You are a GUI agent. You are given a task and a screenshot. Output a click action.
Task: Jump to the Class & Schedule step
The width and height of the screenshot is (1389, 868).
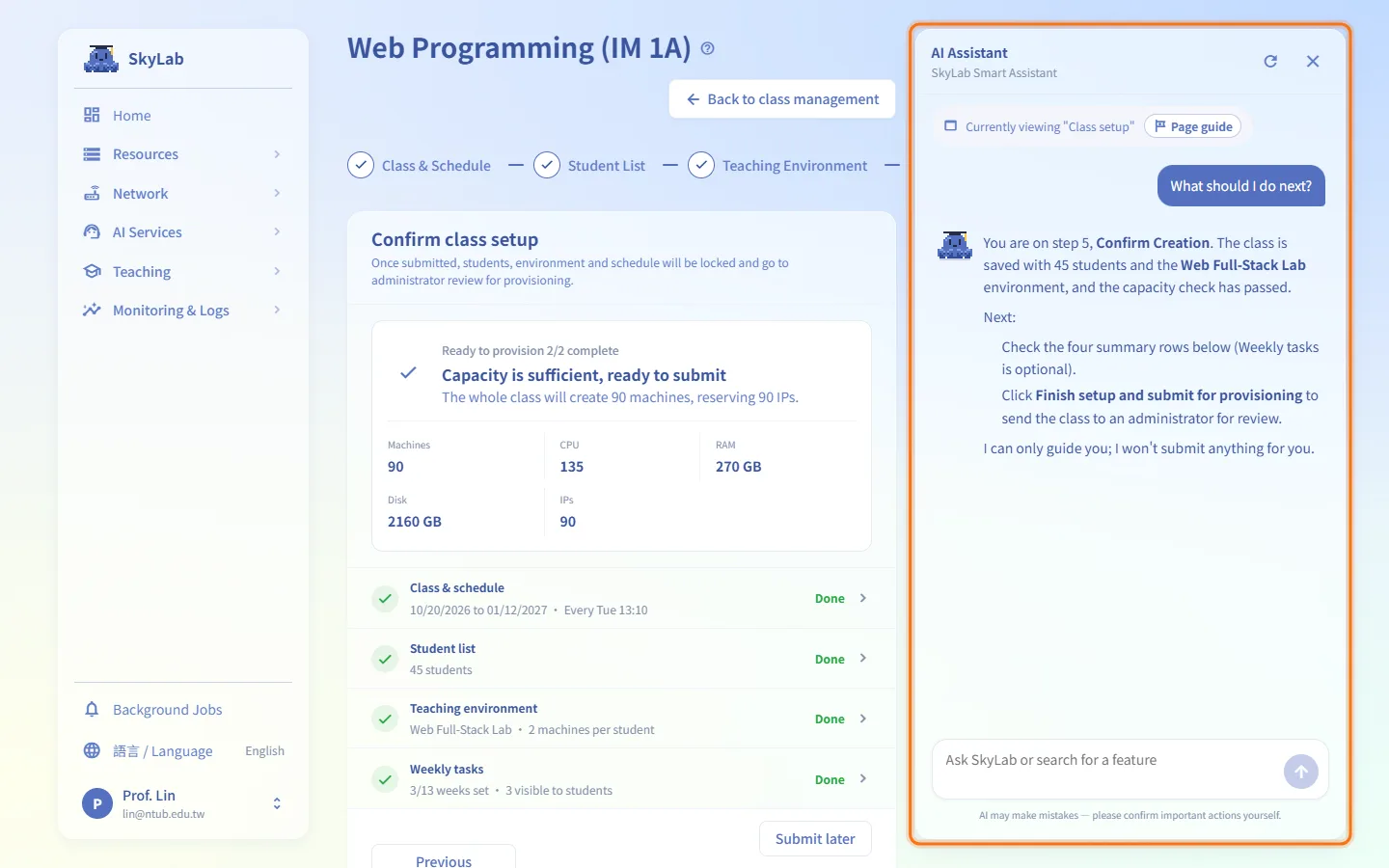(419, 166)
